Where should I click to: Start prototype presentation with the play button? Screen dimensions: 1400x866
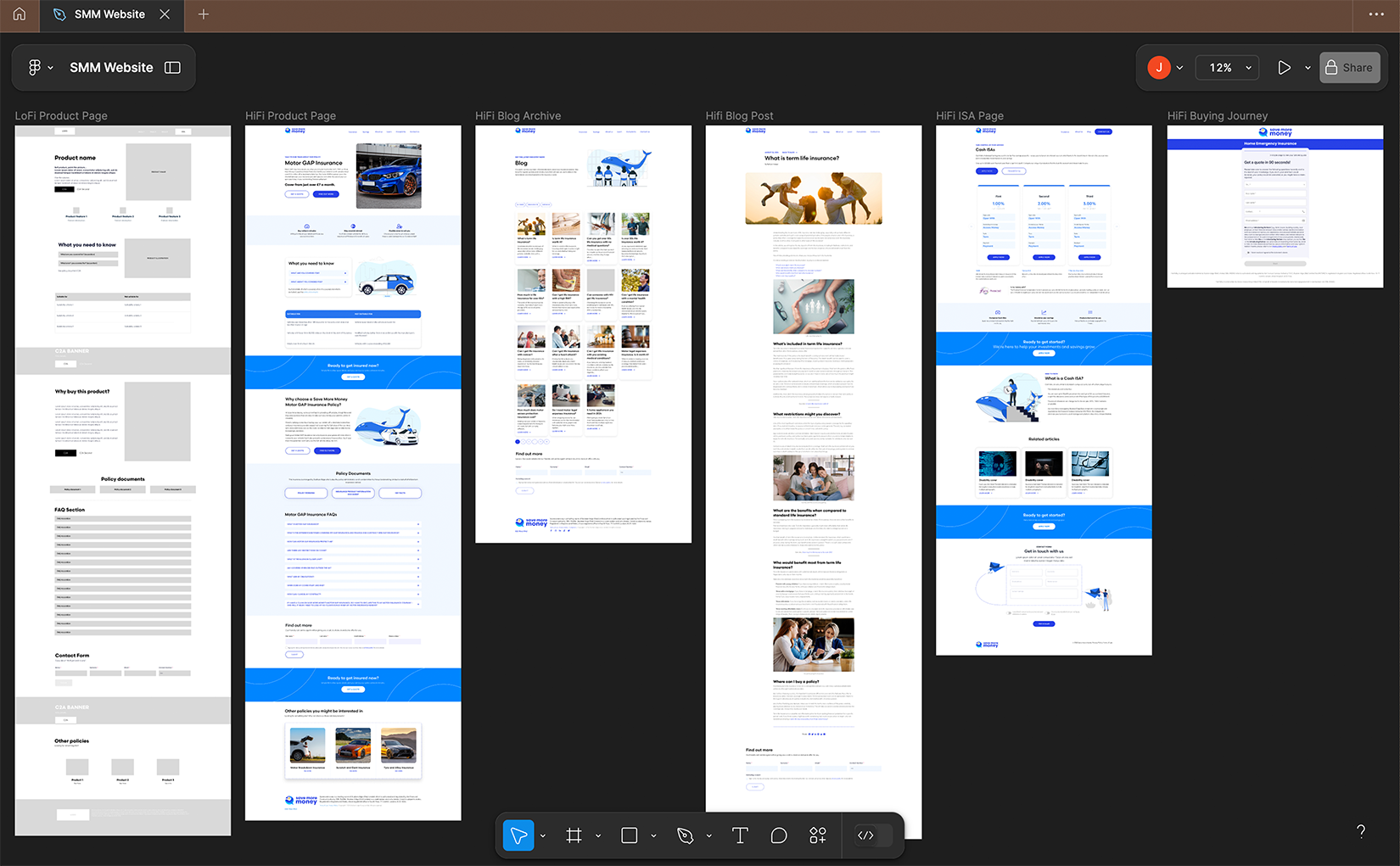pos(1285,67)
